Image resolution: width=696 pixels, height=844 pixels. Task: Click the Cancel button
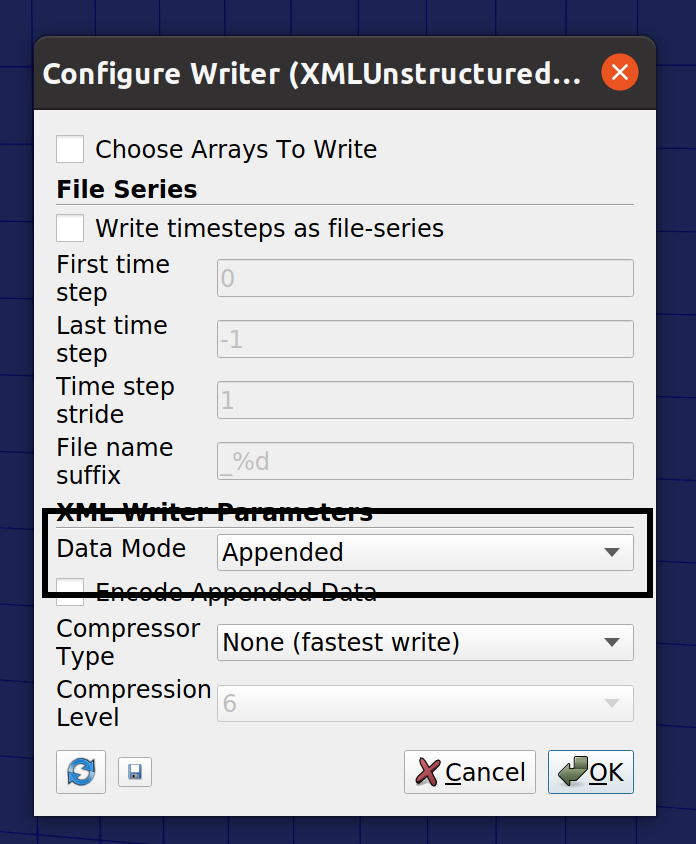[470, 772]
